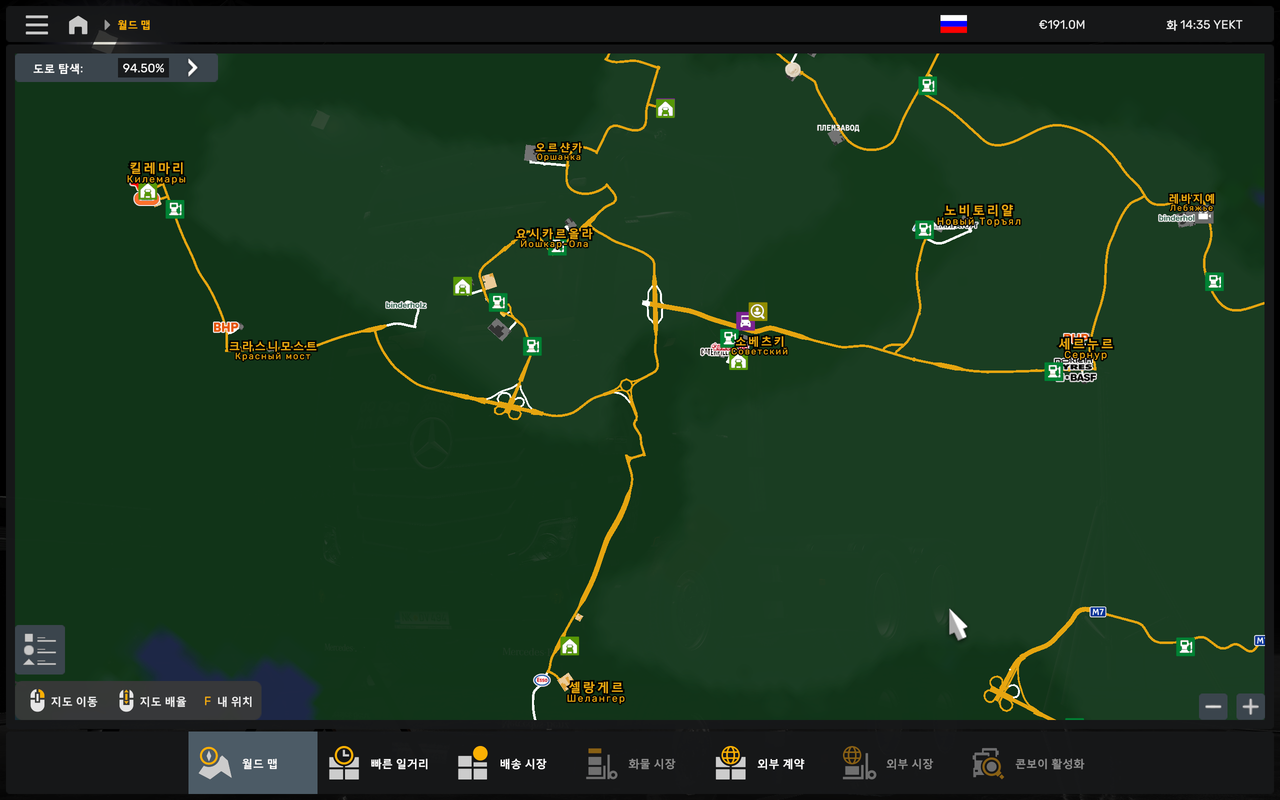Toggle the map legend panel
The height and width of the screenshot is (800, 1280).
pos(39,649)
